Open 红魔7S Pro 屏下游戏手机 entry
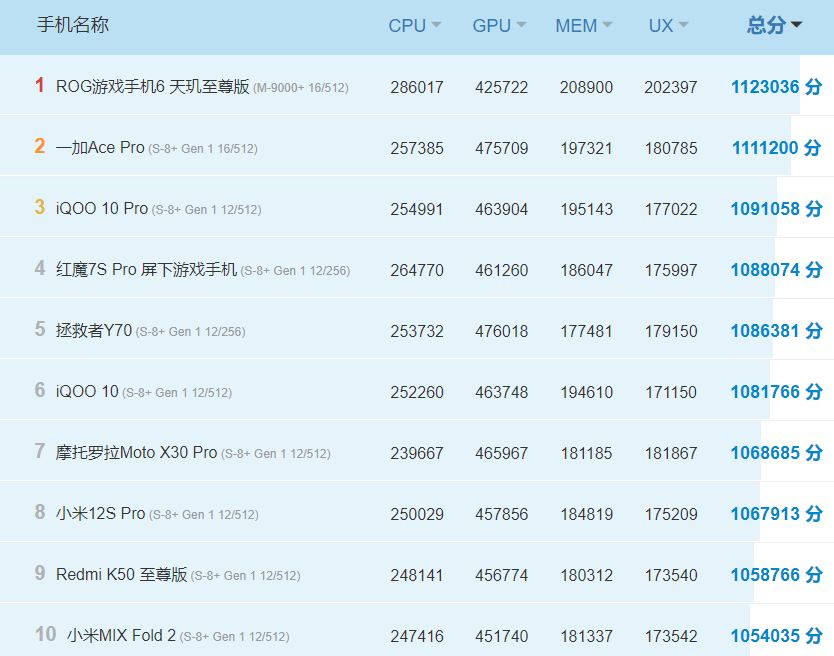Image resolution: width=834 pixels, height=656 pixels. point(146,270)
